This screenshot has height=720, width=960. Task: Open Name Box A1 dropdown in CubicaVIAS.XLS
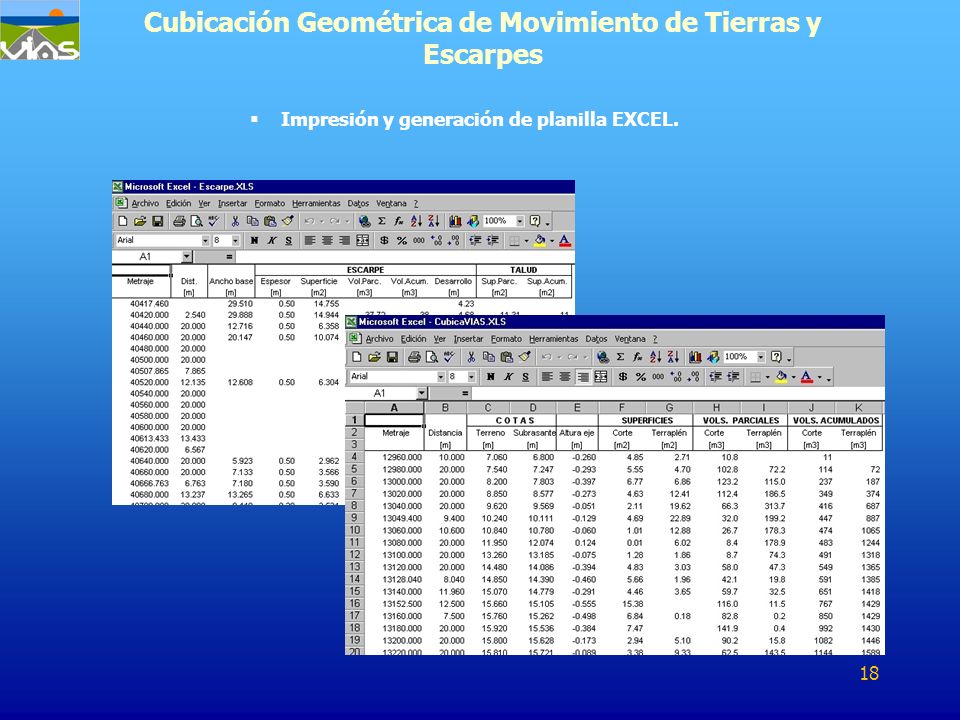[421, 393]
